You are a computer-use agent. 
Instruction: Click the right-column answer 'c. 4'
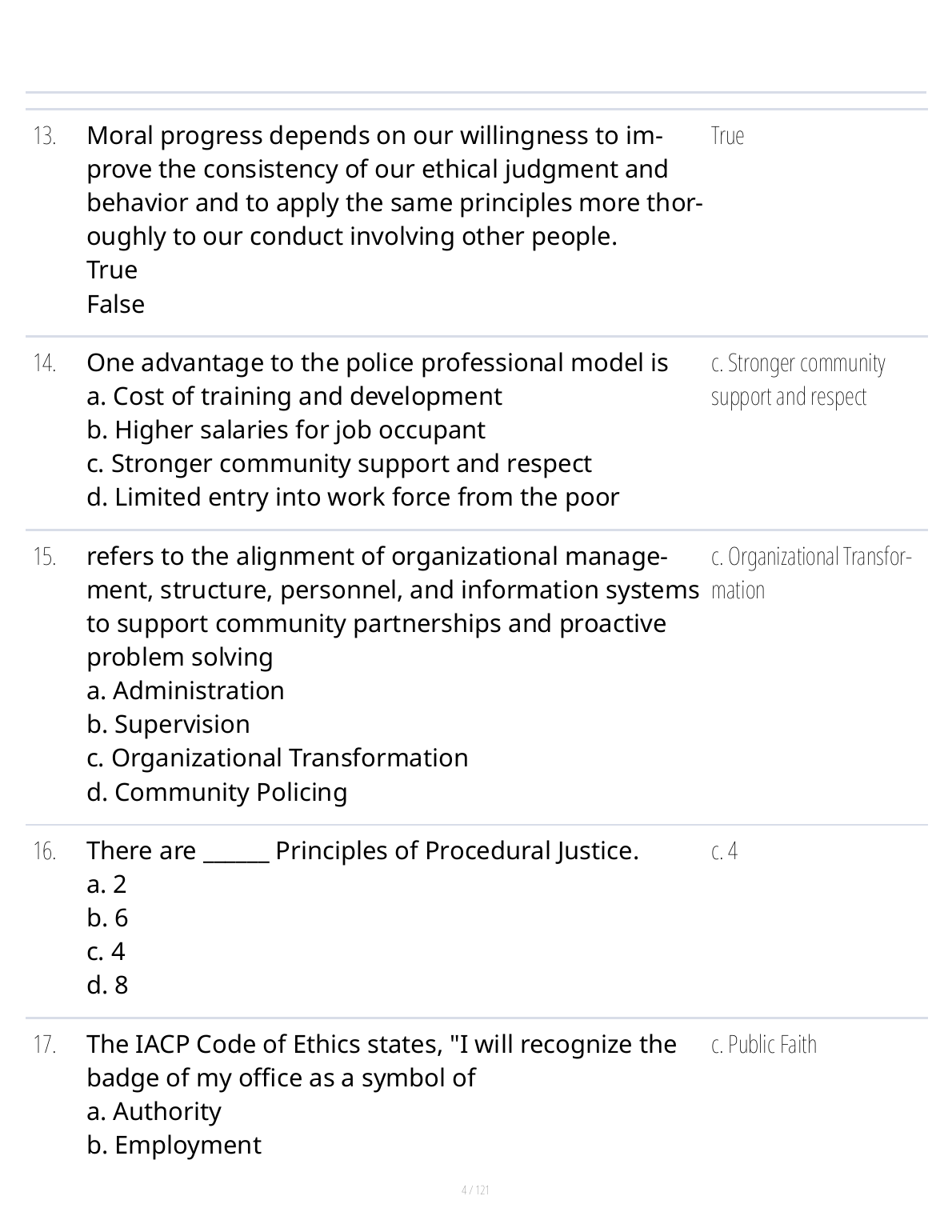(x=724, y=851)
